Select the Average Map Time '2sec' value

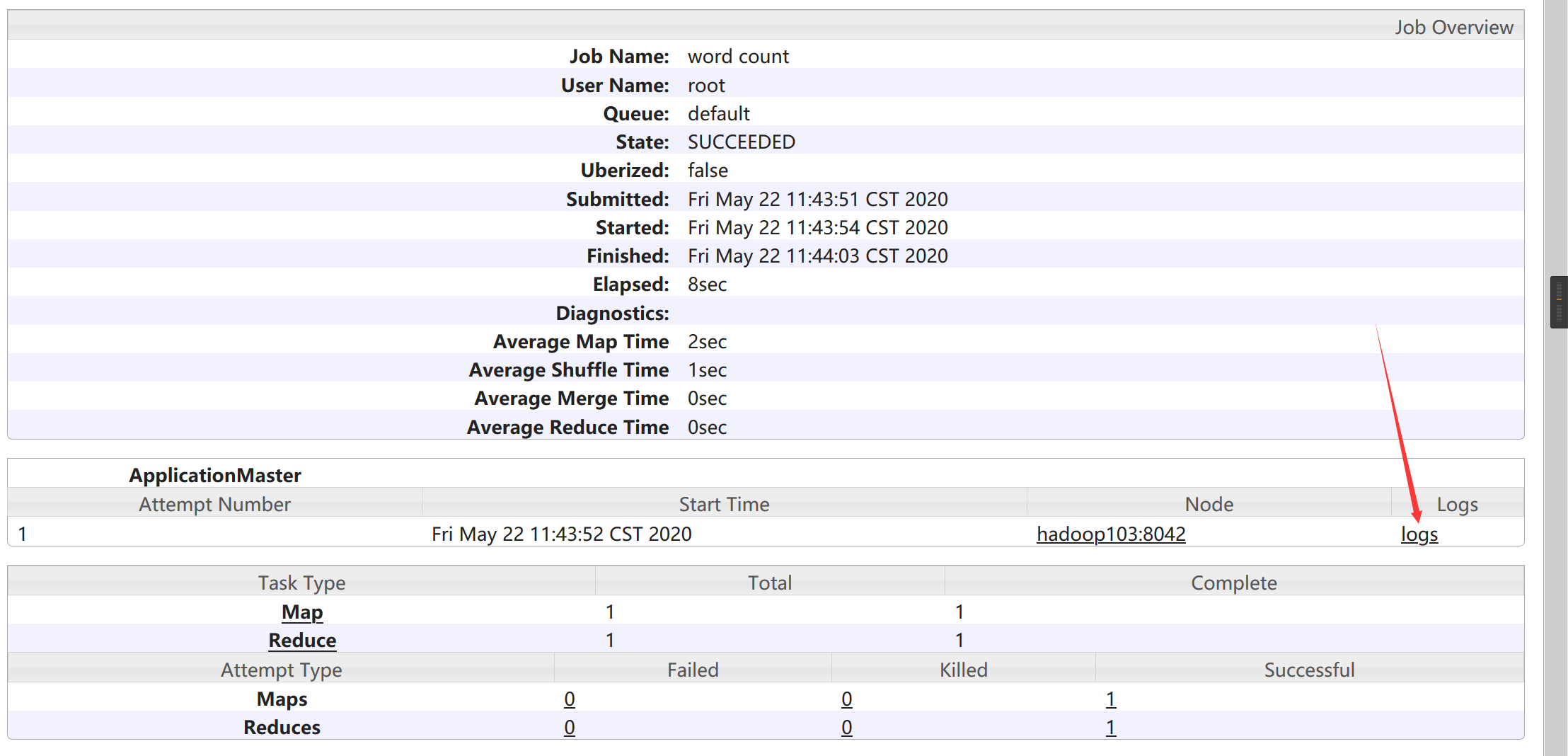[x=707, y=341]
